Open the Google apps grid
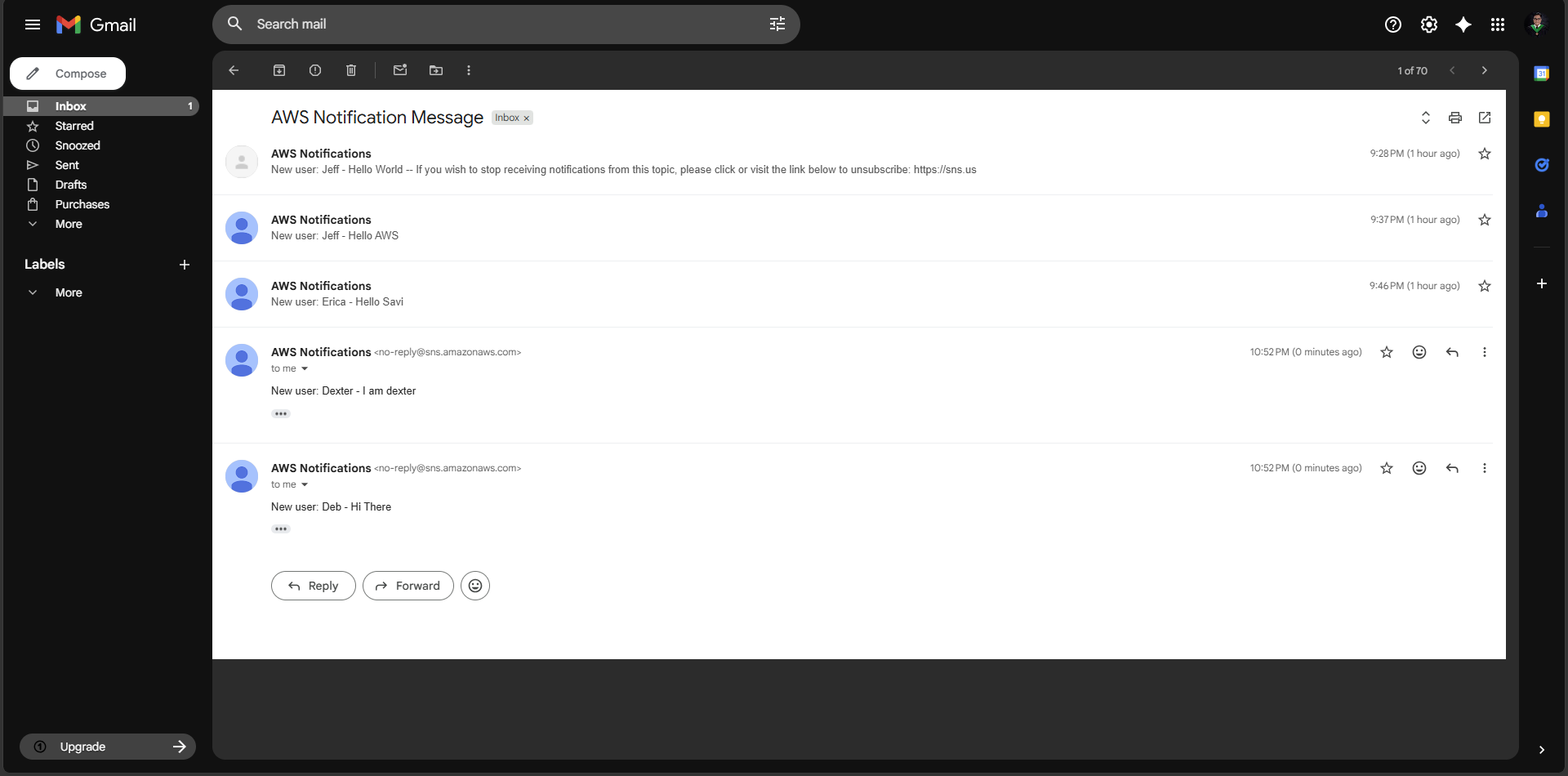This screenshot has height=776, width=1568. click(x=1498, y=25)
